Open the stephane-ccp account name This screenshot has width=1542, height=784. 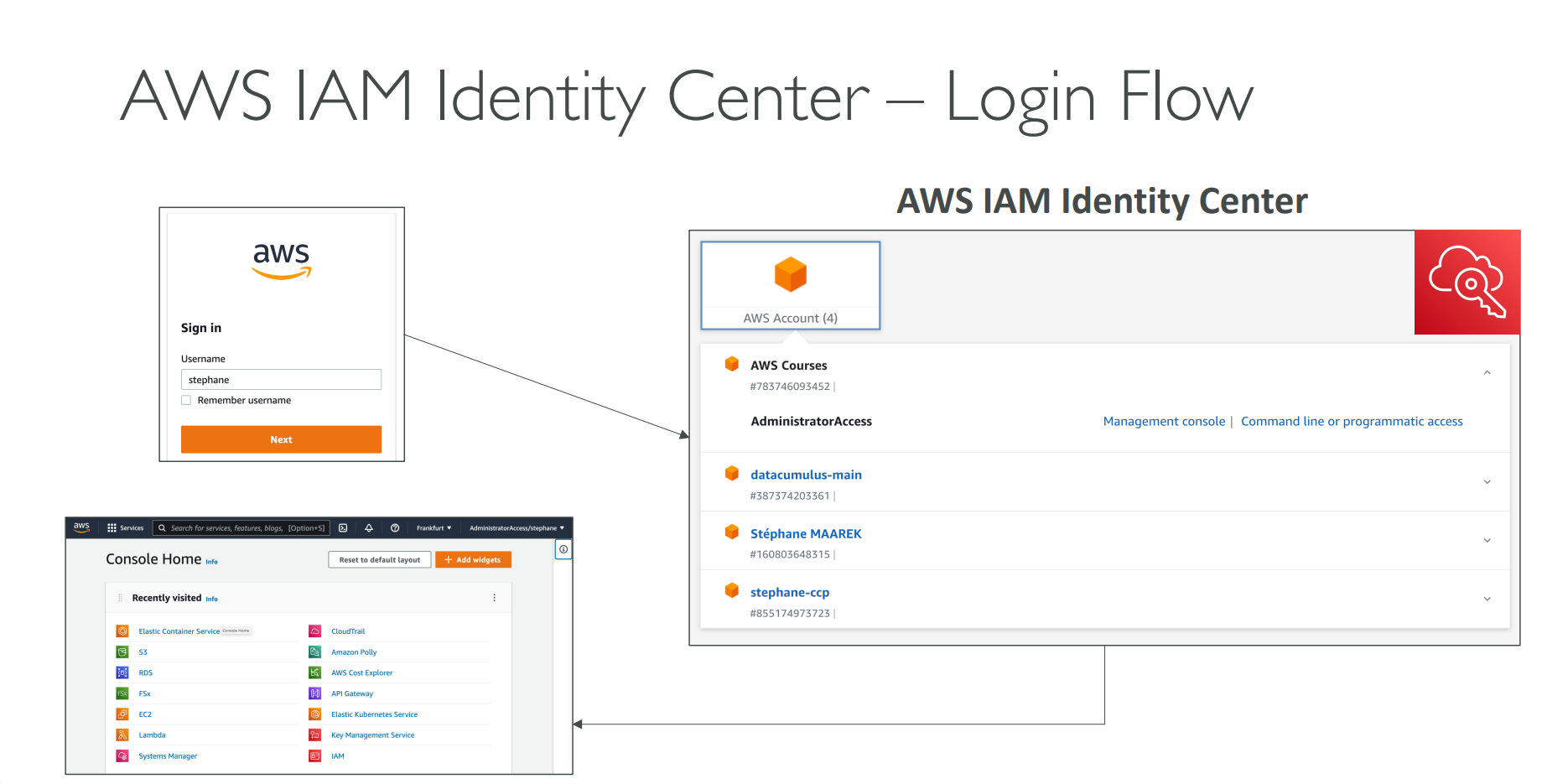click(790, 592)
